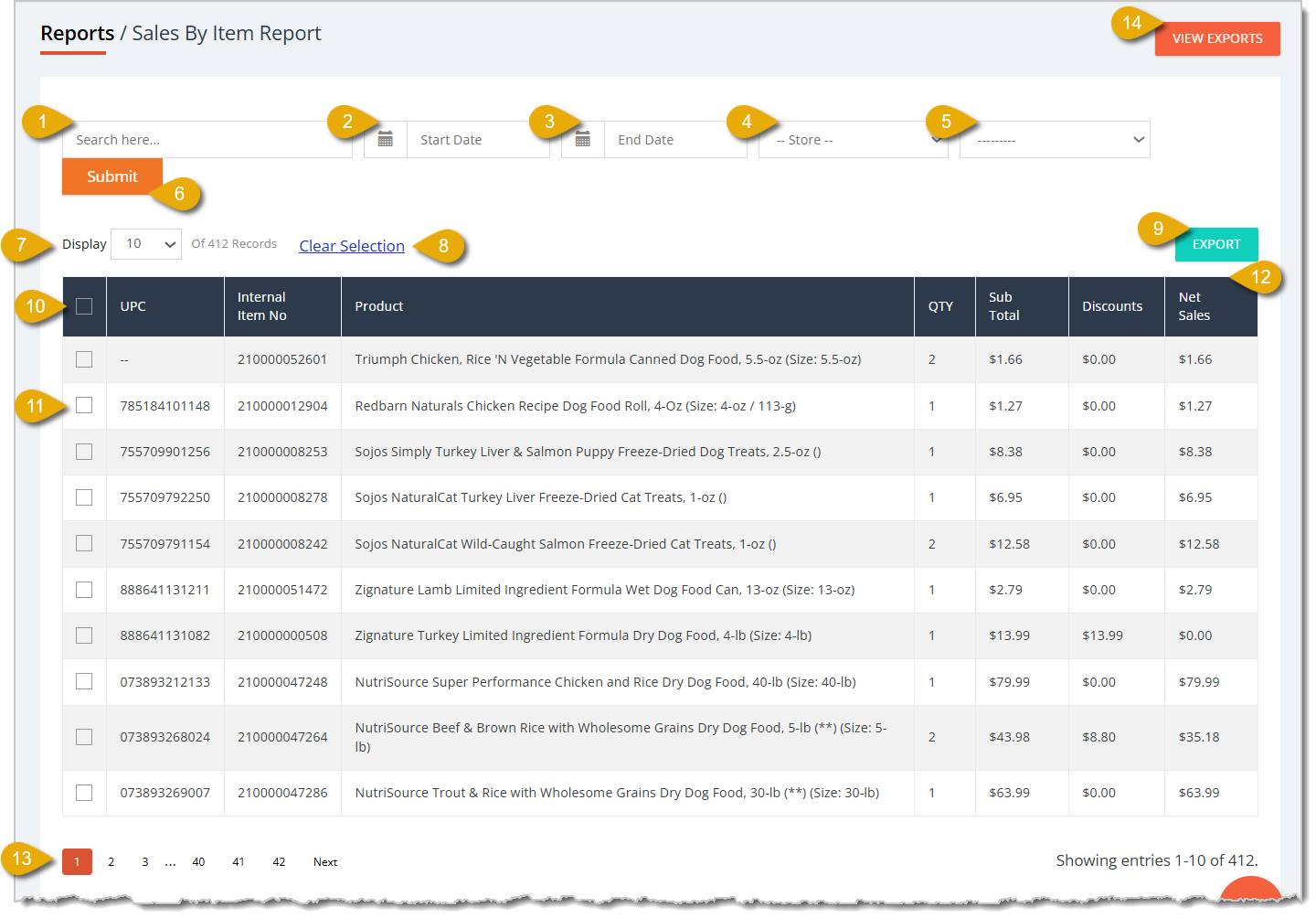Select the Zignature Lamb Limited Ingredient row checkbox
The image size is (1316, 918).
point(84,590)
